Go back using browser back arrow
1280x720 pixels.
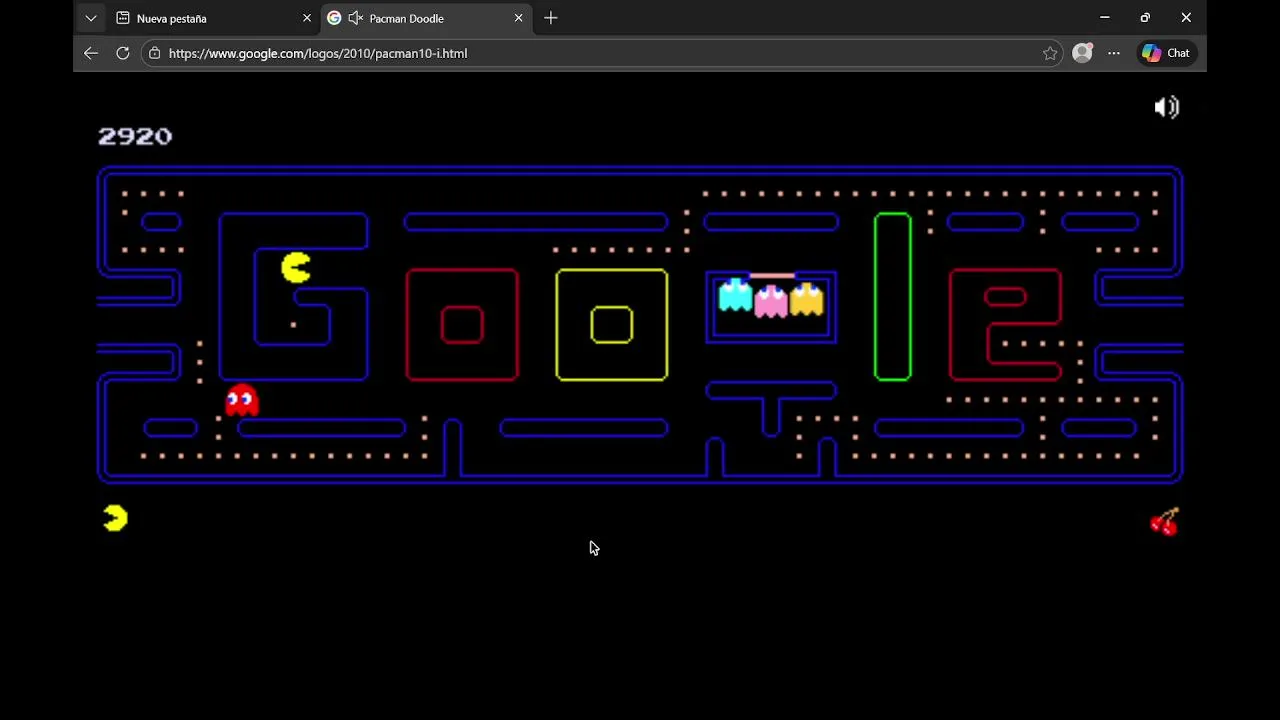tap(91, 53)
